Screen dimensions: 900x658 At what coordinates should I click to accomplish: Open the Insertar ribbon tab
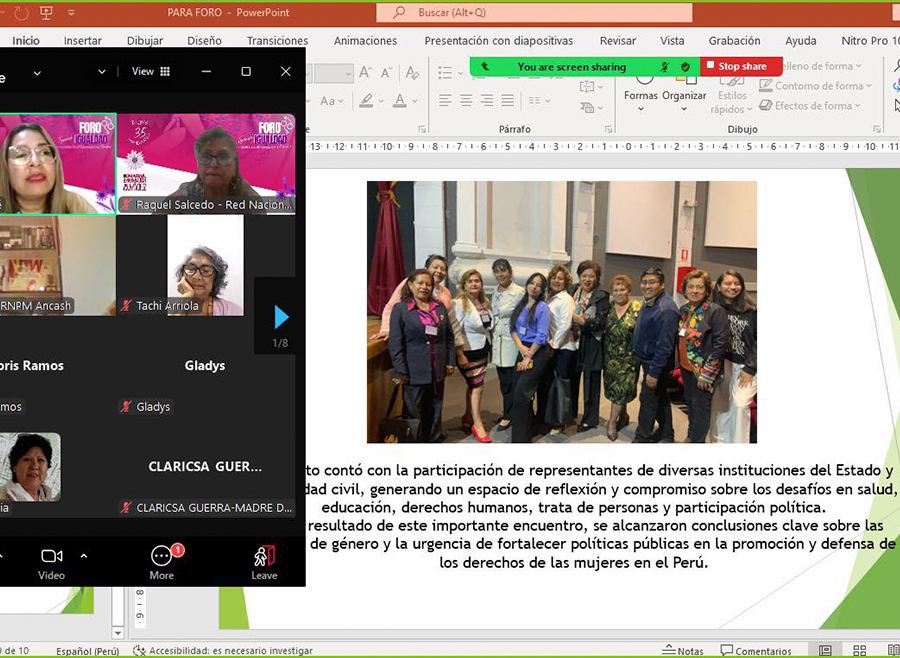[83, 41]
